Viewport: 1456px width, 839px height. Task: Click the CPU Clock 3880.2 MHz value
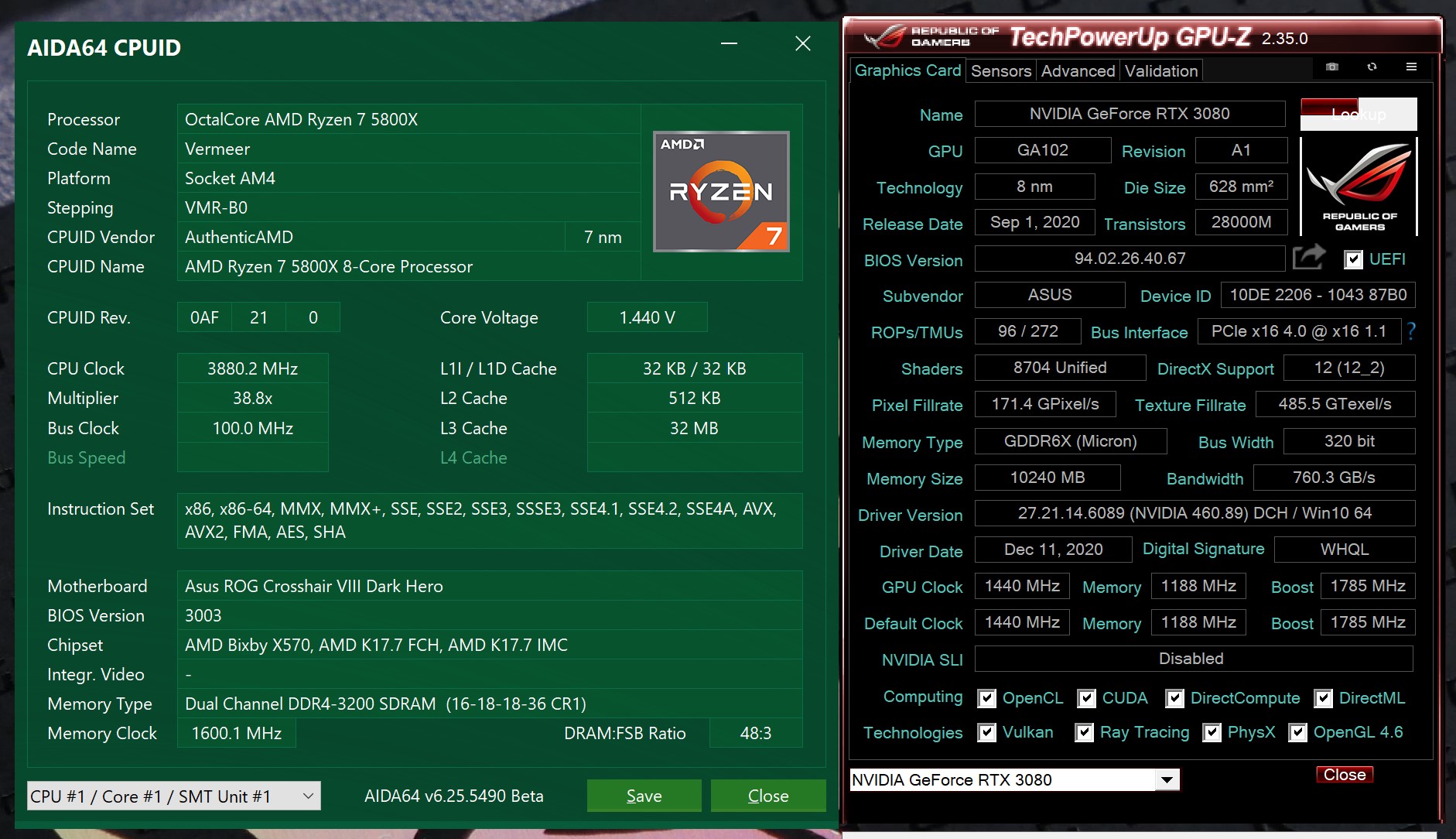[252, 368]
